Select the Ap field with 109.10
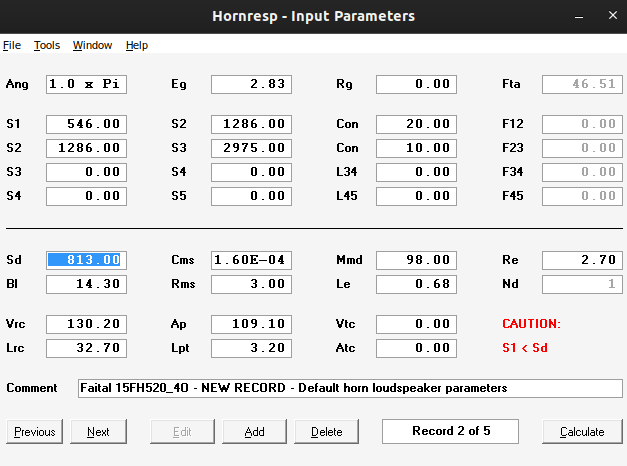627x466 pixels. pos(252,324)
